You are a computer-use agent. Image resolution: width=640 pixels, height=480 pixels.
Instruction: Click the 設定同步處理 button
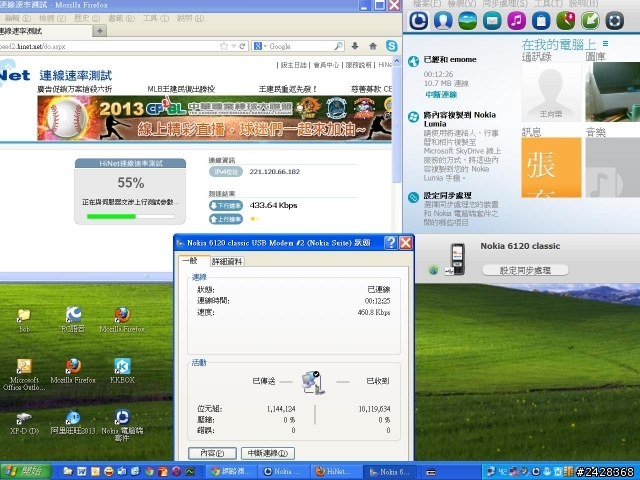(x=525, y=270)
